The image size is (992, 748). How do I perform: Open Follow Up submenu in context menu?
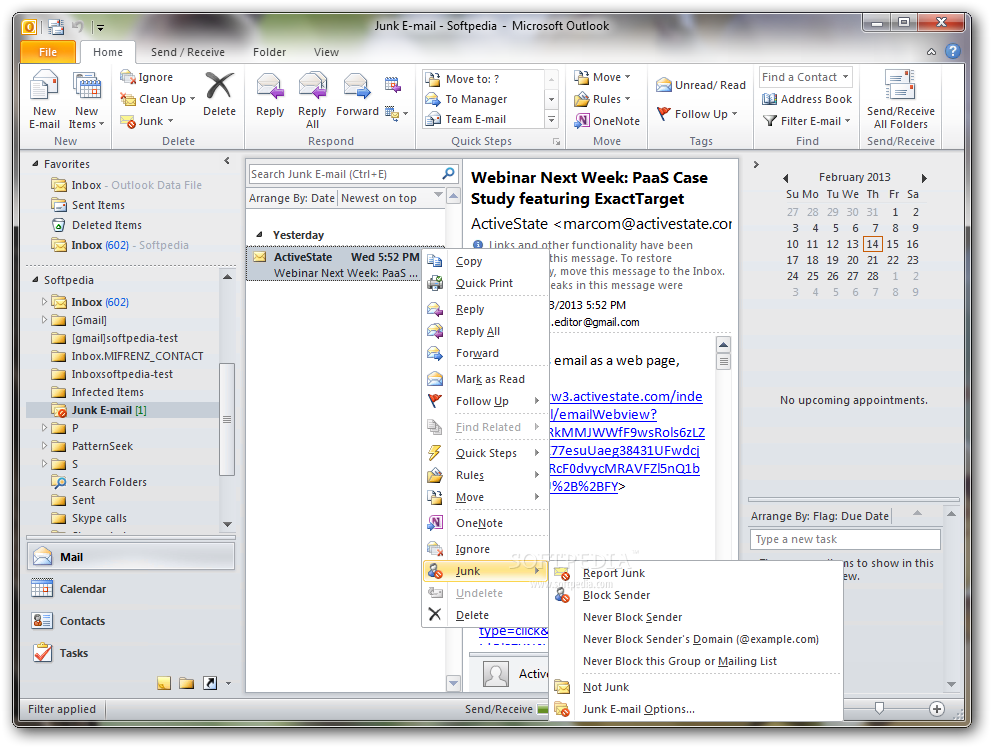pos(485,401)
